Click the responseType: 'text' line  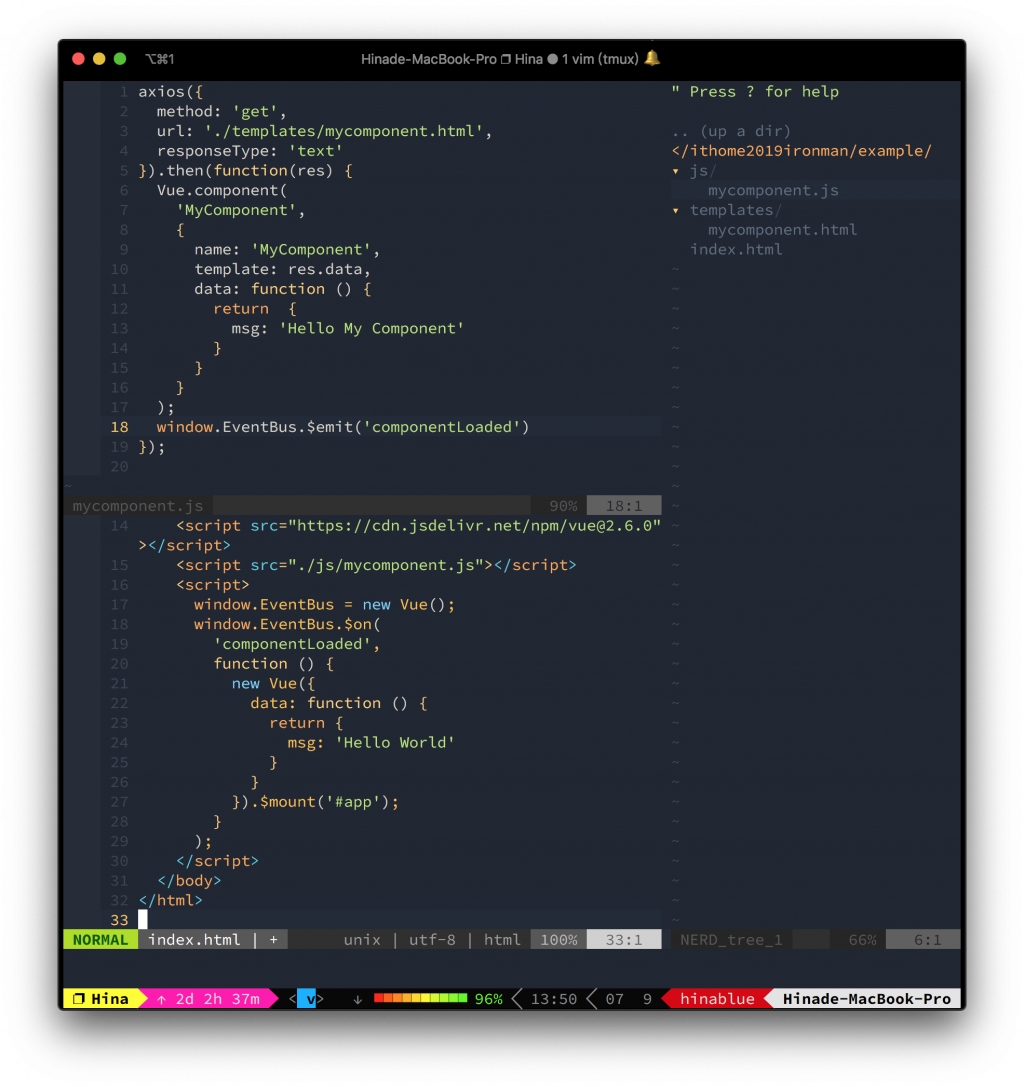pyautogui.click(x=250, y=151)
